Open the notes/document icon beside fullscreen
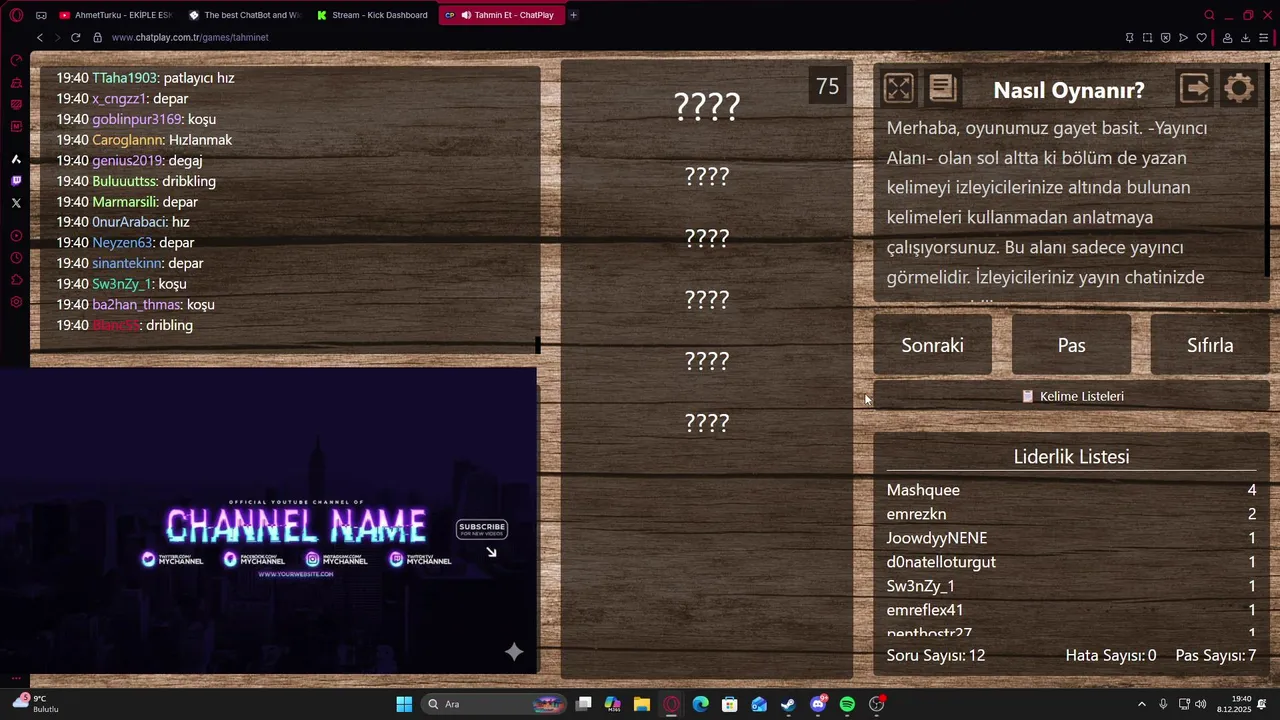 (942, 89)
